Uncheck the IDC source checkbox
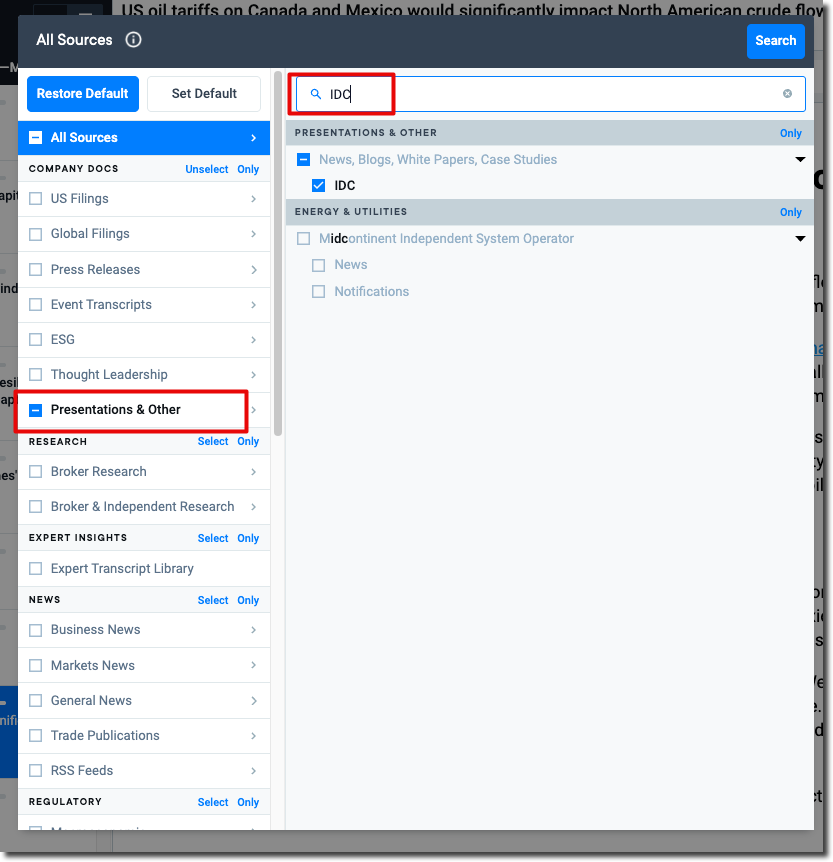The image size is (833, 862). coord(319,186)
